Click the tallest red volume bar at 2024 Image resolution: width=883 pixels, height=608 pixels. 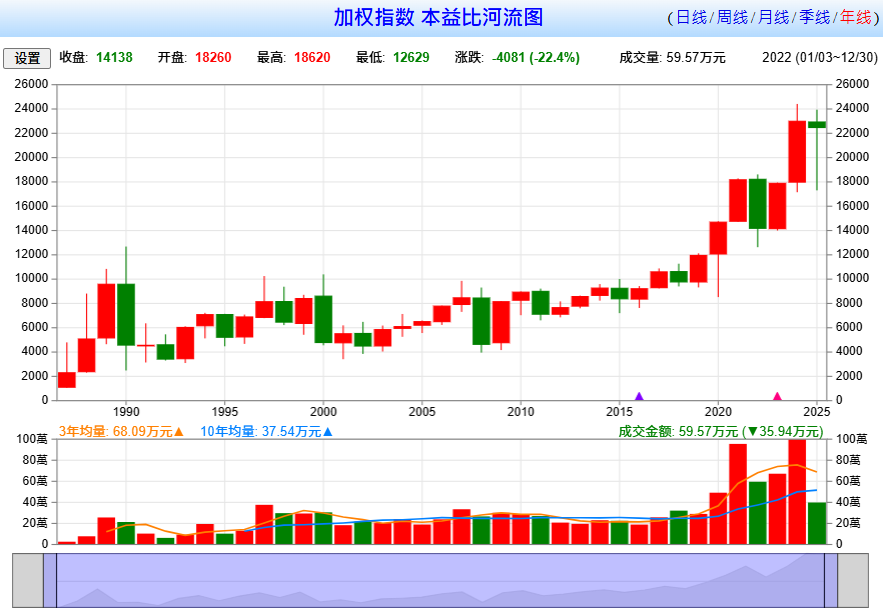coord(797,491)
